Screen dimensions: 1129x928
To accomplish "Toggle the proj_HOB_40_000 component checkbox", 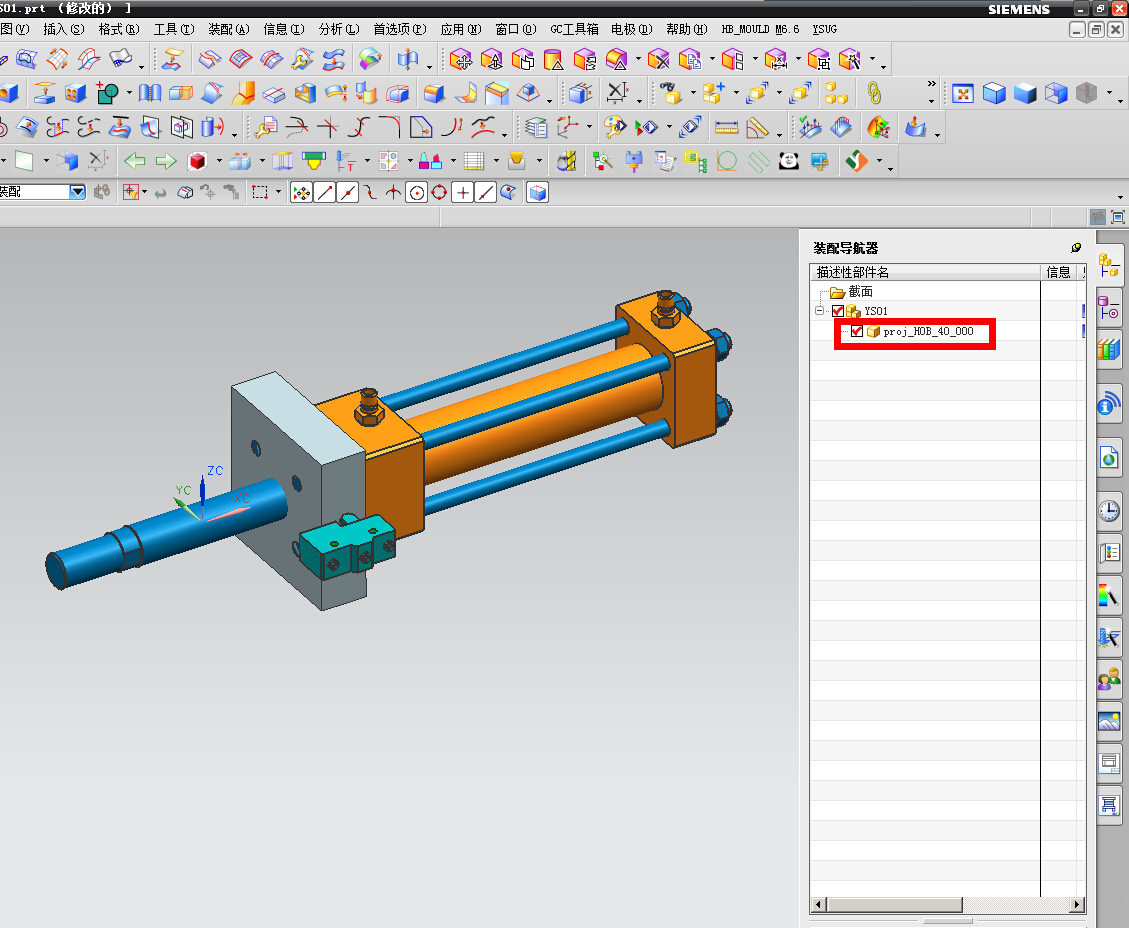I will [857, 331].
